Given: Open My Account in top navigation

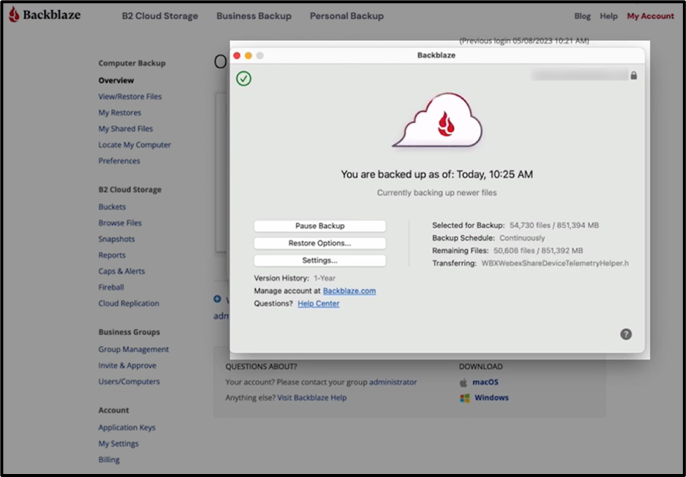Looking at the screenshot, I should pos(651,16).
